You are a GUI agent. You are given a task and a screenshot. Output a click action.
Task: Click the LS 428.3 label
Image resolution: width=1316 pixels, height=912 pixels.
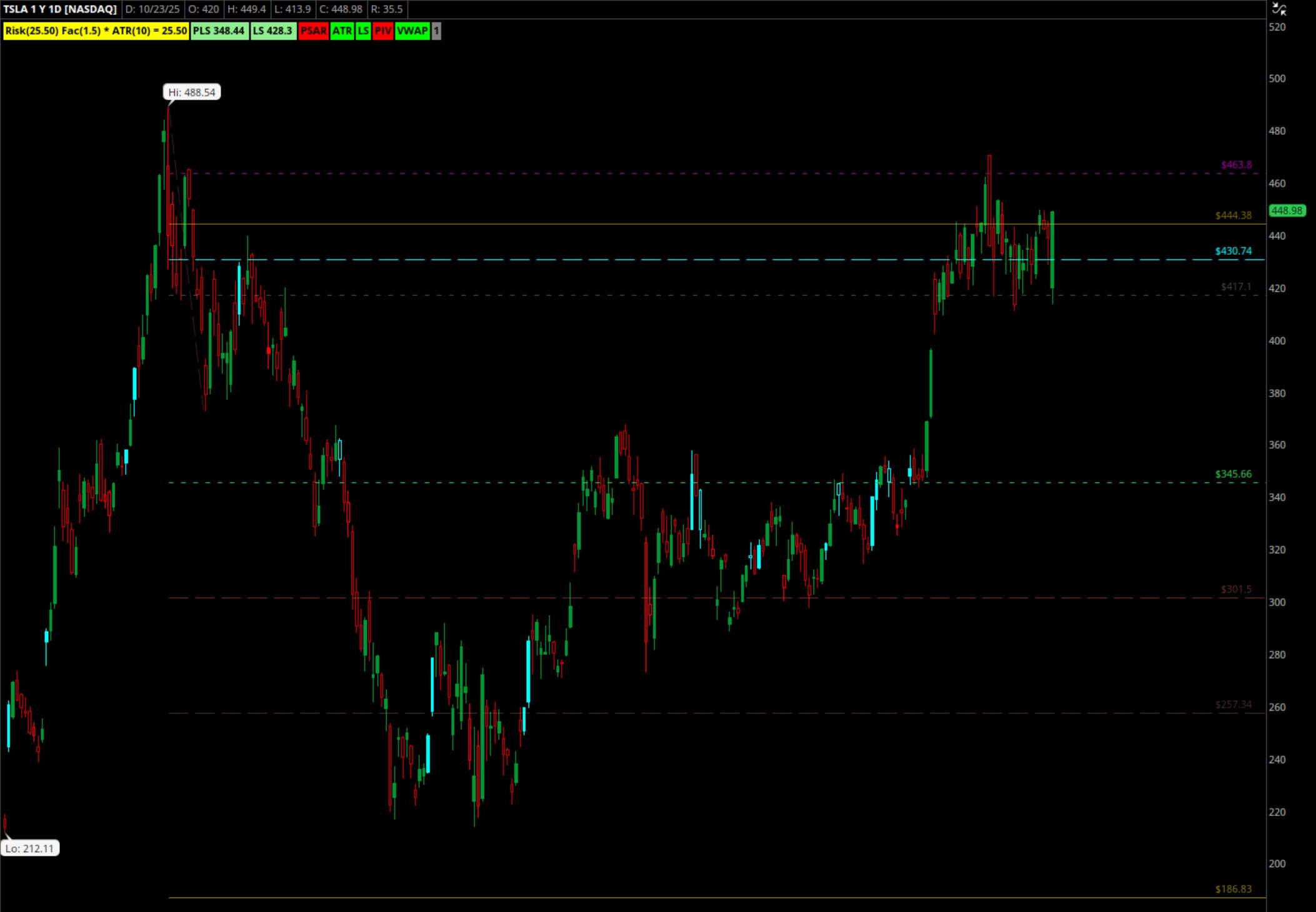tap(272, 31)
